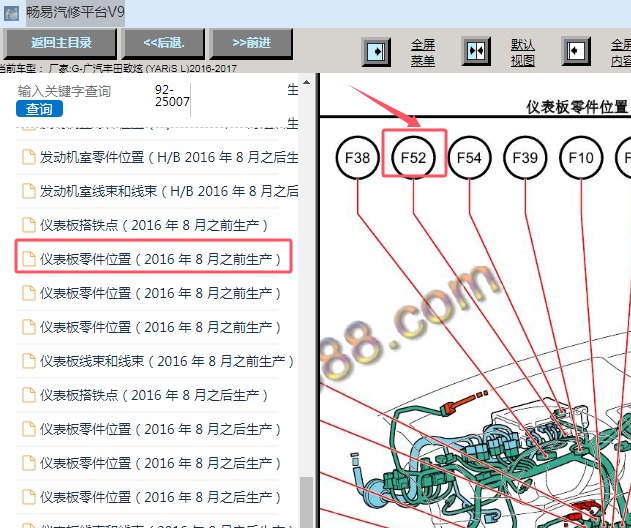Focus the 输入关键字查询 search field
Image resolution: width=631 pixels, height=528 pixels.
(x=64, y=91)
